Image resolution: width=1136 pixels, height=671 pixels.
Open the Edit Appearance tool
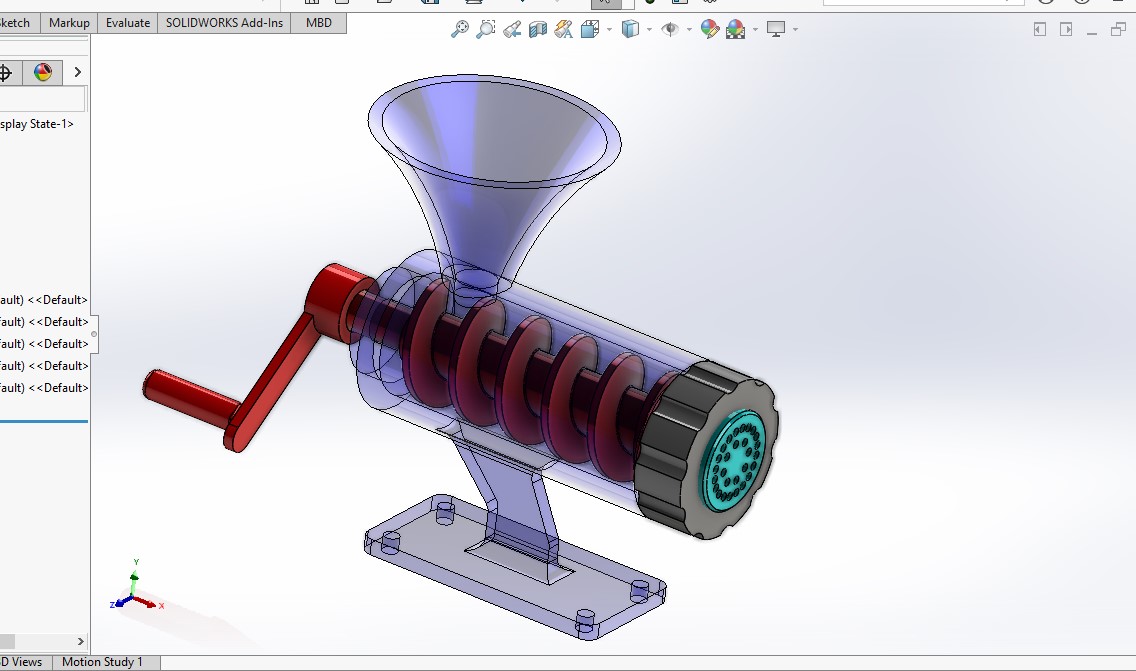(710, 29)
